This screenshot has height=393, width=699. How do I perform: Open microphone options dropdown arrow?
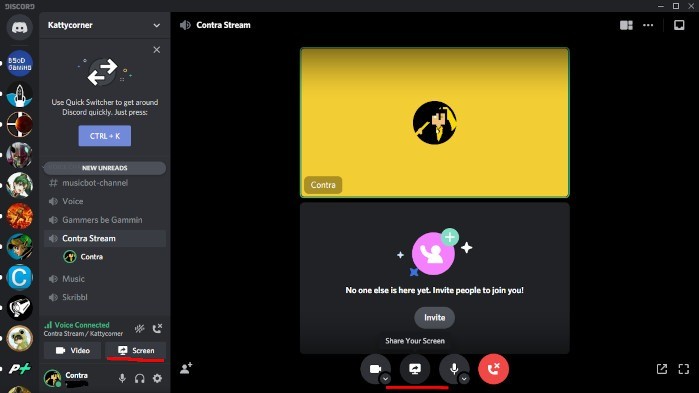(464, 379)
